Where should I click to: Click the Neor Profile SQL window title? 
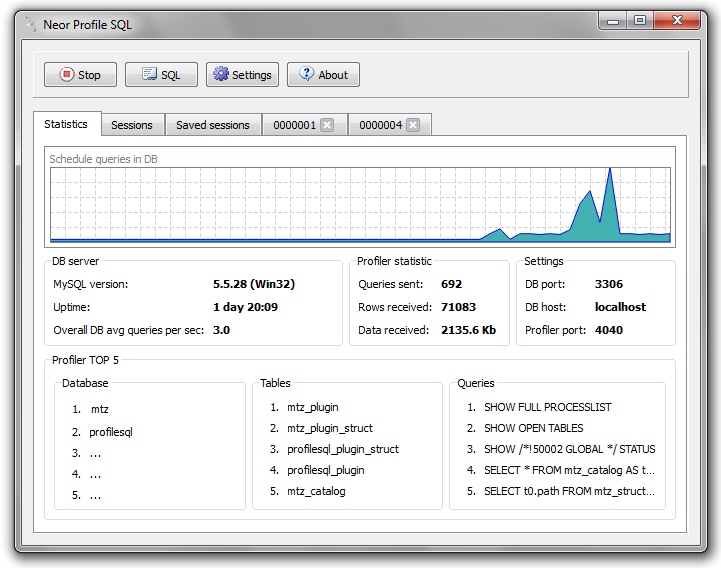[87, 24]
